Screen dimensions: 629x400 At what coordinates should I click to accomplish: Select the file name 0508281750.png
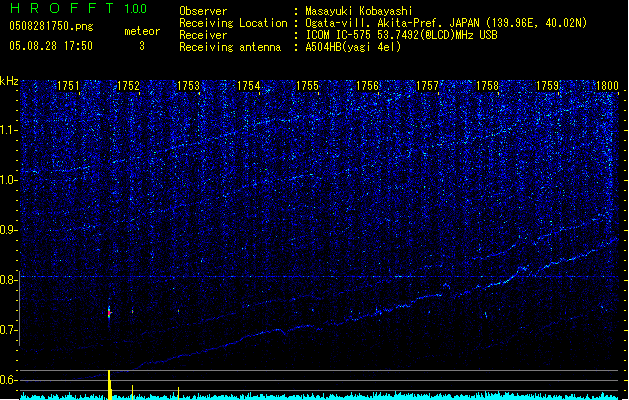pyautogui.click(x=51, y=27)
